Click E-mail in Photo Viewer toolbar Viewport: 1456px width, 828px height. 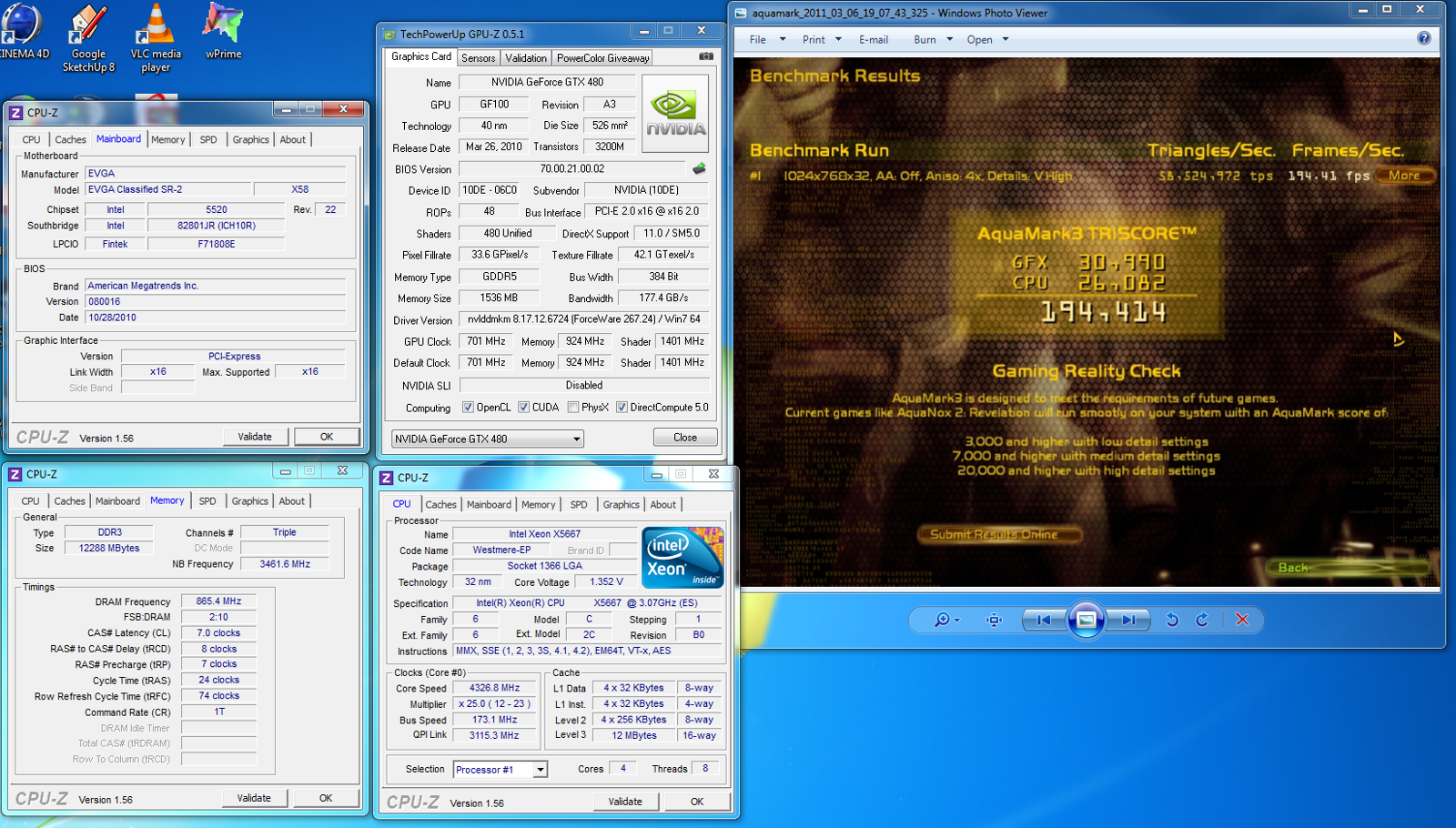[x=874, y=39]
